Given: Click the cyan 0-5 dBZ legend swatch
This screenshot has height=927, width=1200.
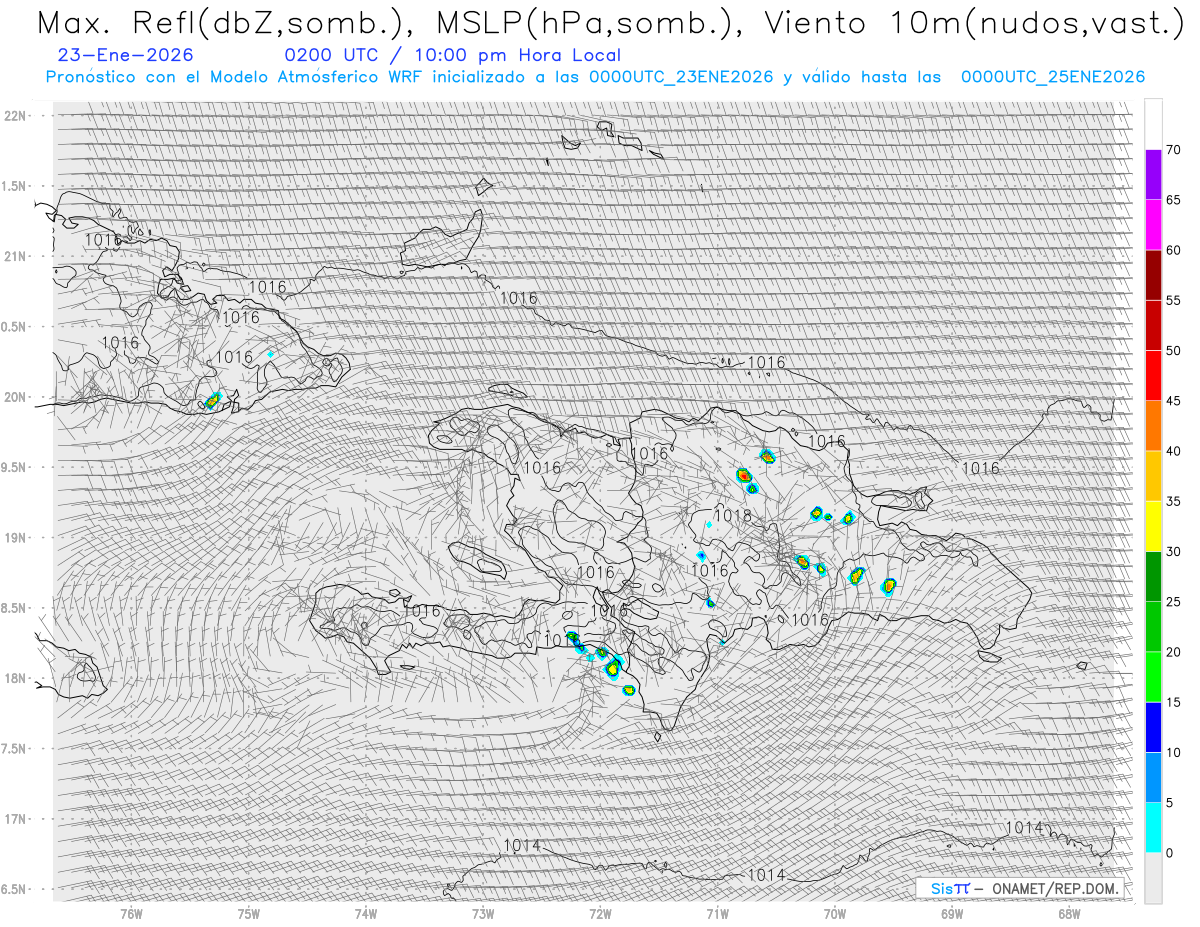Looking at the screenshot, I should tap(1153, 827).
